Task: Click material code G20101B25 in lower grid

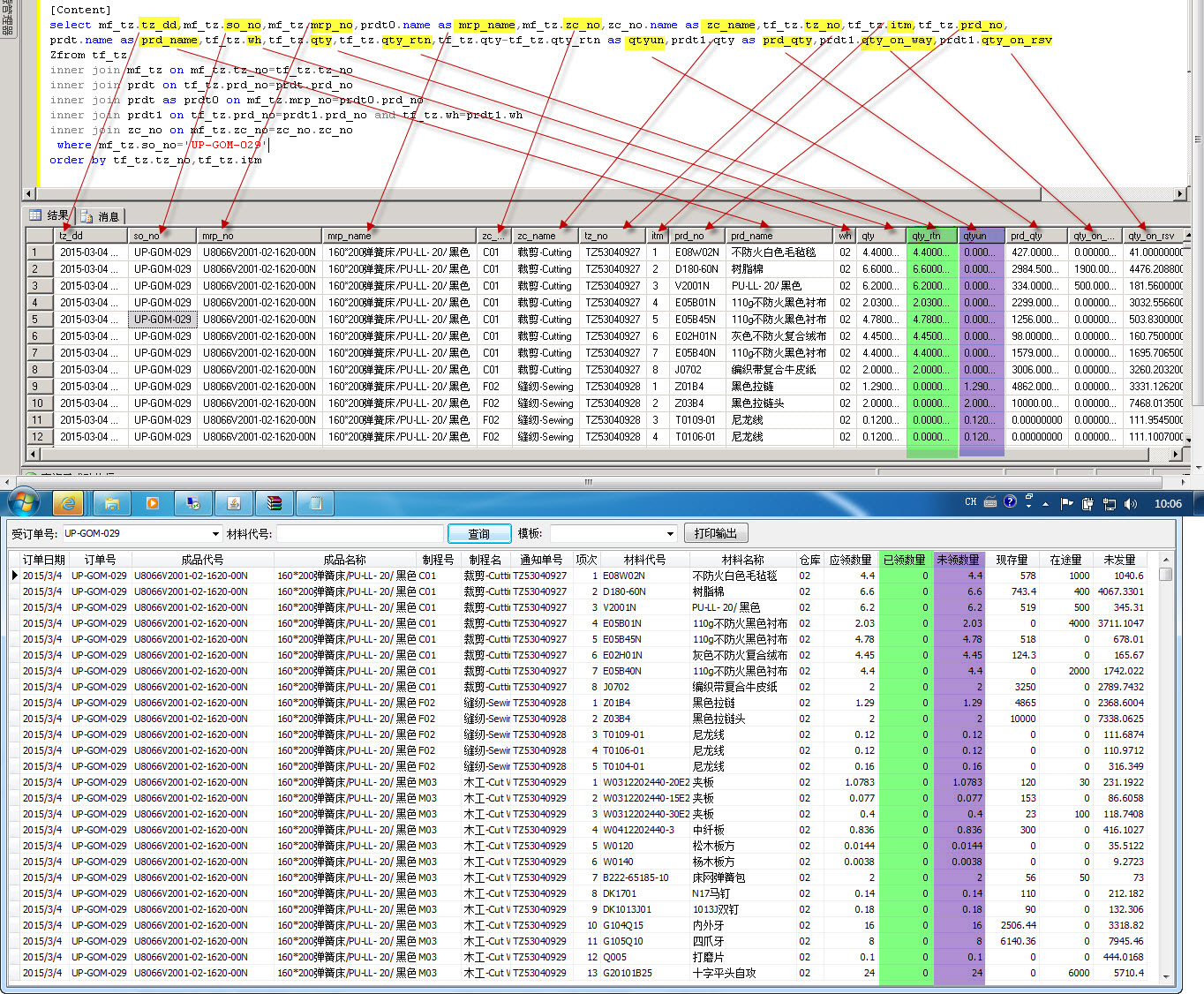Action: 644,973
